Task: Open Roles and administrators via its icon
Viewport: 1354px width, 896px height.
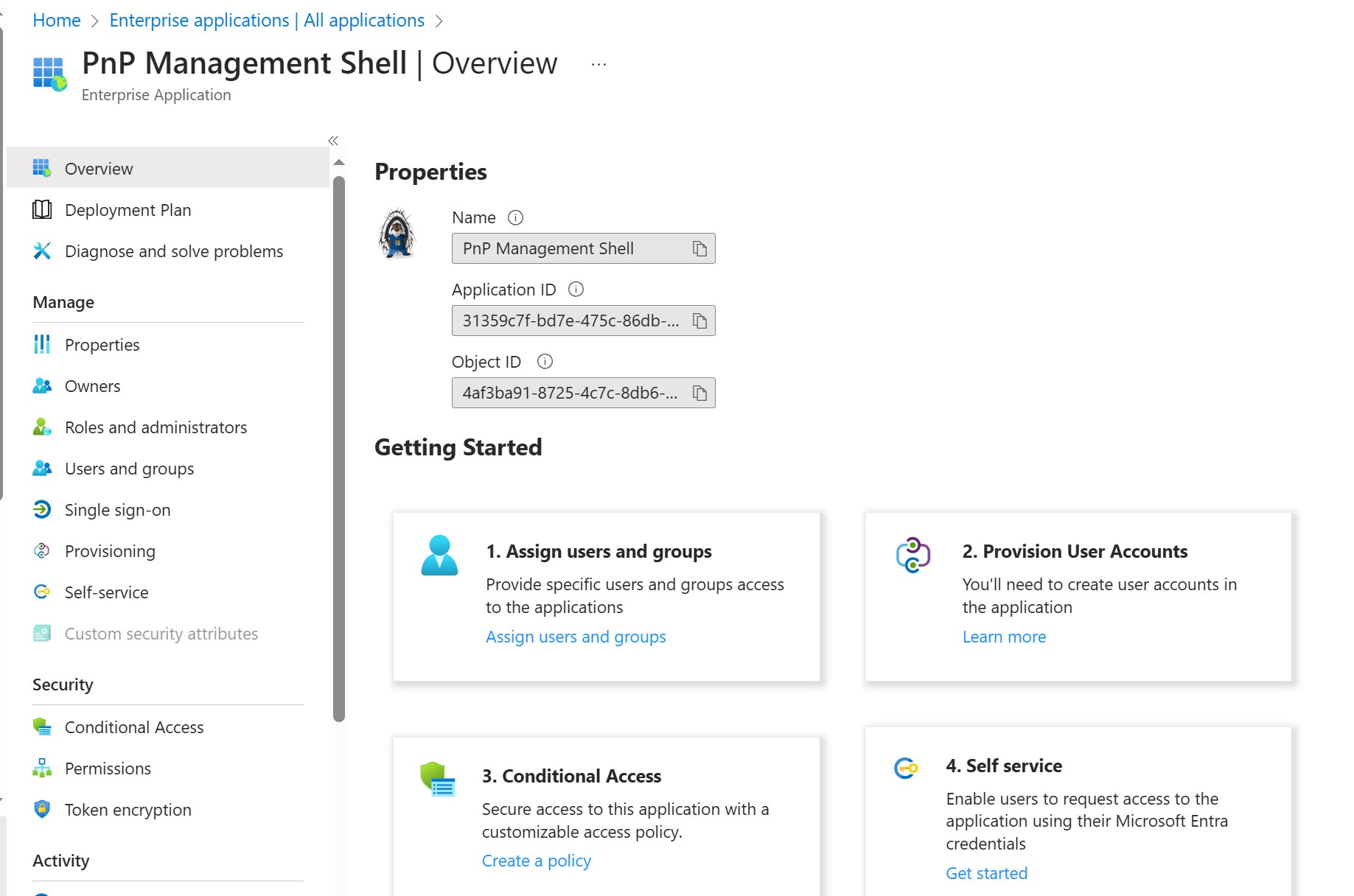Action: tap(42, 427)
